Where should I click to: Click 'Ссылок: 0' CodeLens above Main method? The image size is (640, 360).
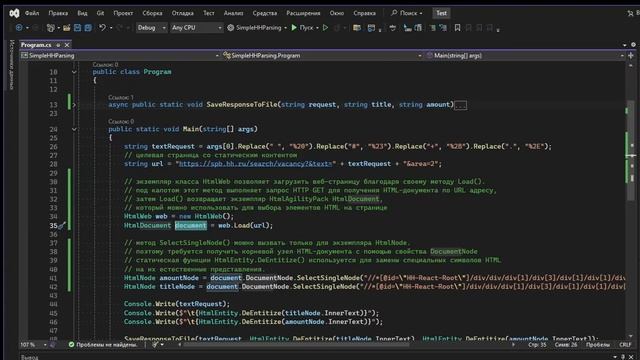pyautogui.click(x=121, y=121)
